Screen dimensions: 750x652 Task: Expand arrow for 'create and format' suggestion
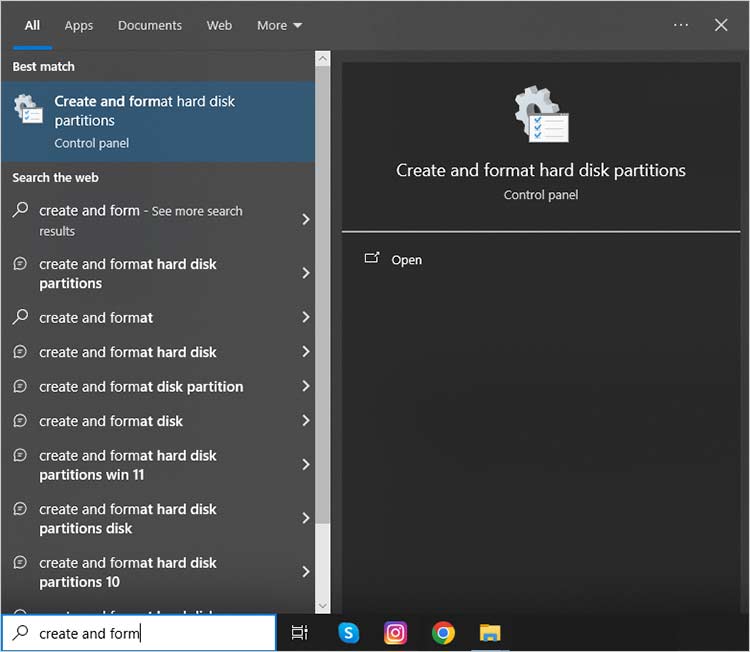coord(305,318)
